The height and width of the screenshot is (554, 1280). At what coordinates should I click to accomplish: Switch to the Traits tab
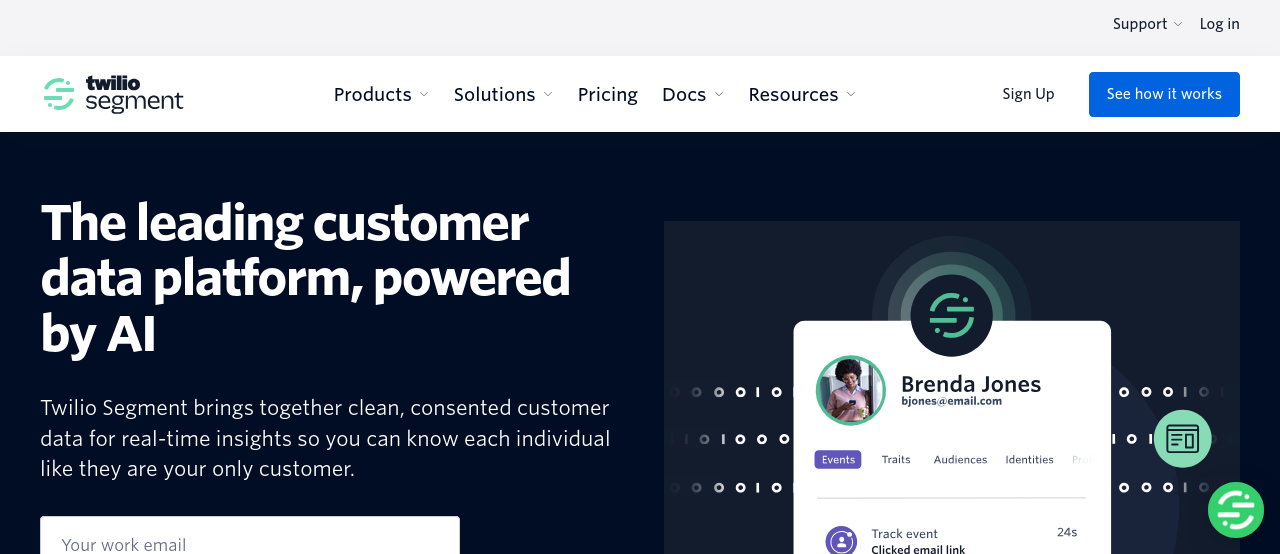896,460
